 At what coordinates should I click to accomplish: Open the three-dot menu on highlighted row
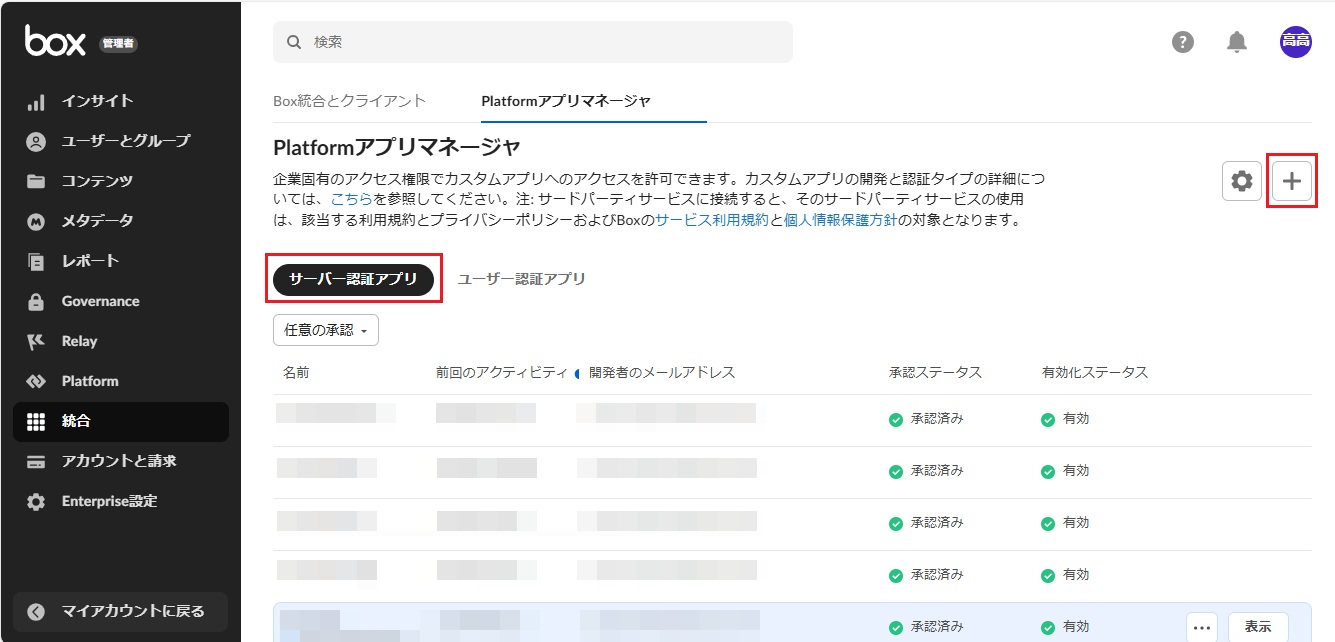coord(1202,627)
